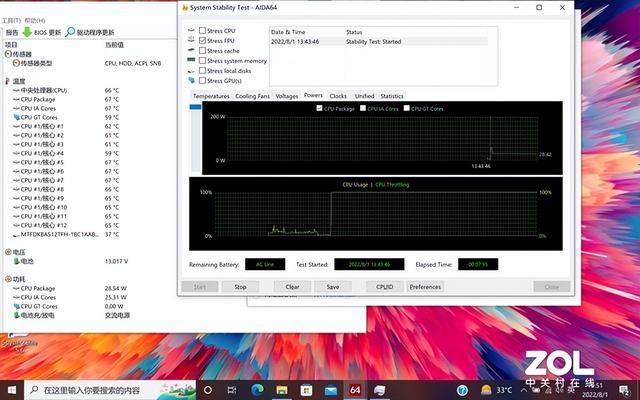Viewport: 640px width, 400px height.
Task: Open the notification center icon
Action: pos(624,390)
